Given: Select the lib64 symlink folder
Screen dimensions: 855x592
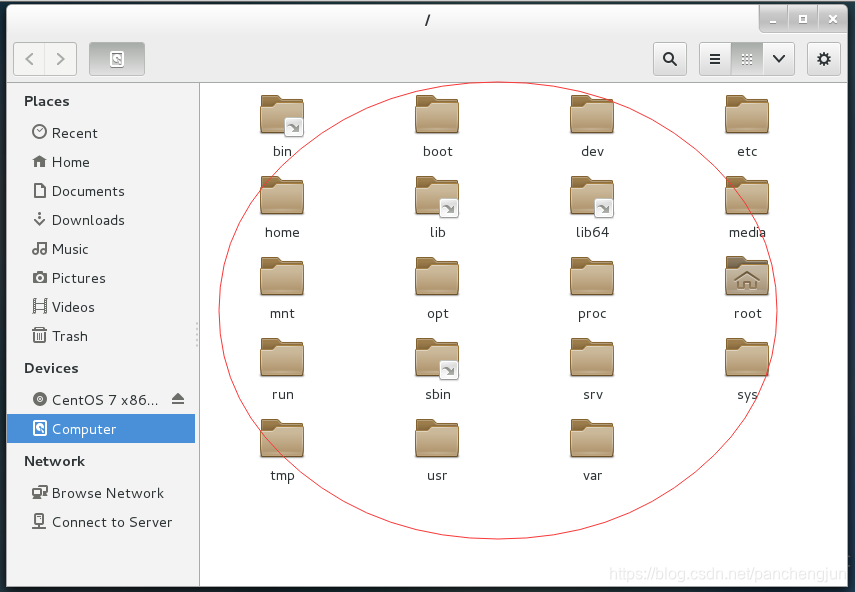Looking at the screenshot, I should tap(592, 196).
